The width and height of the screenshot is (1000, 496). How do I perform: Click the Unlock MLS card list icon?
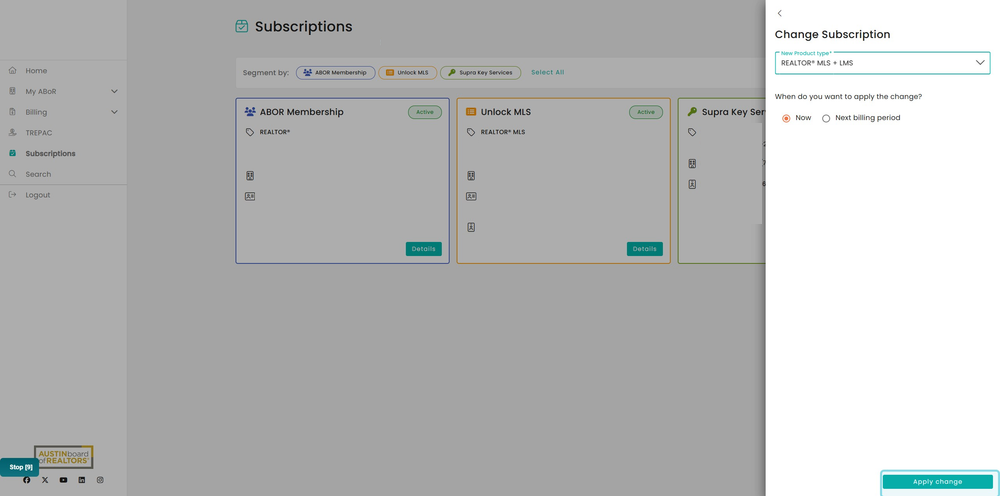471,112
